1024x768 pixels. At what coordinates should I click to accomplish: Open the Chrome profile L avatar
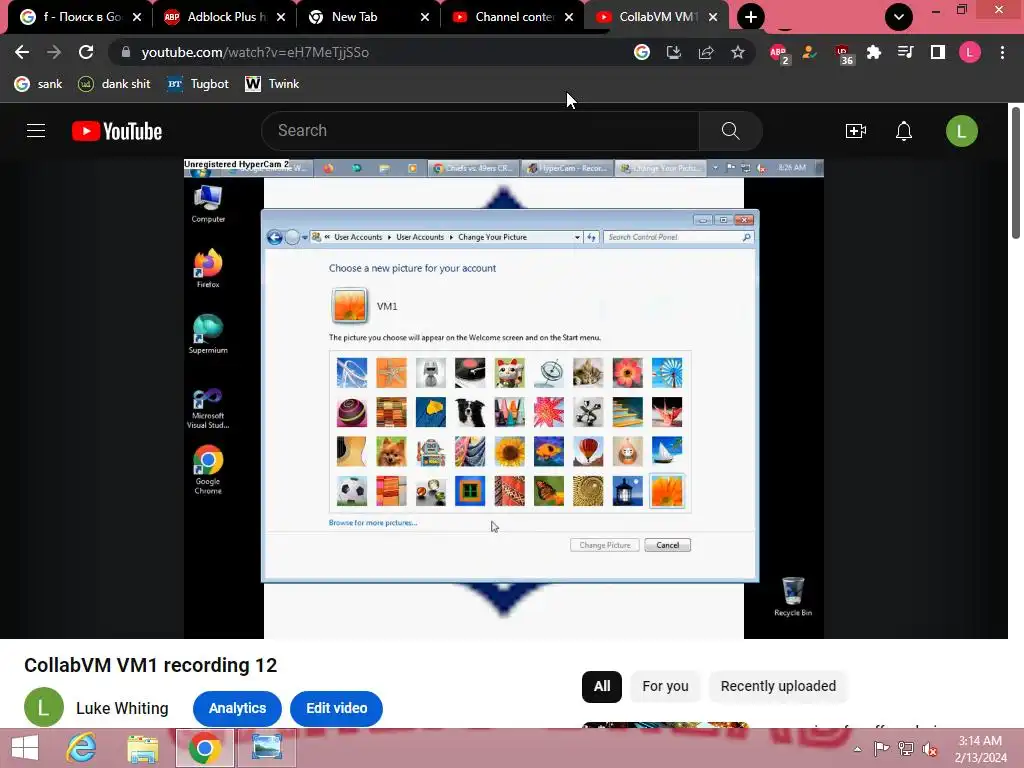coord(970,52)
